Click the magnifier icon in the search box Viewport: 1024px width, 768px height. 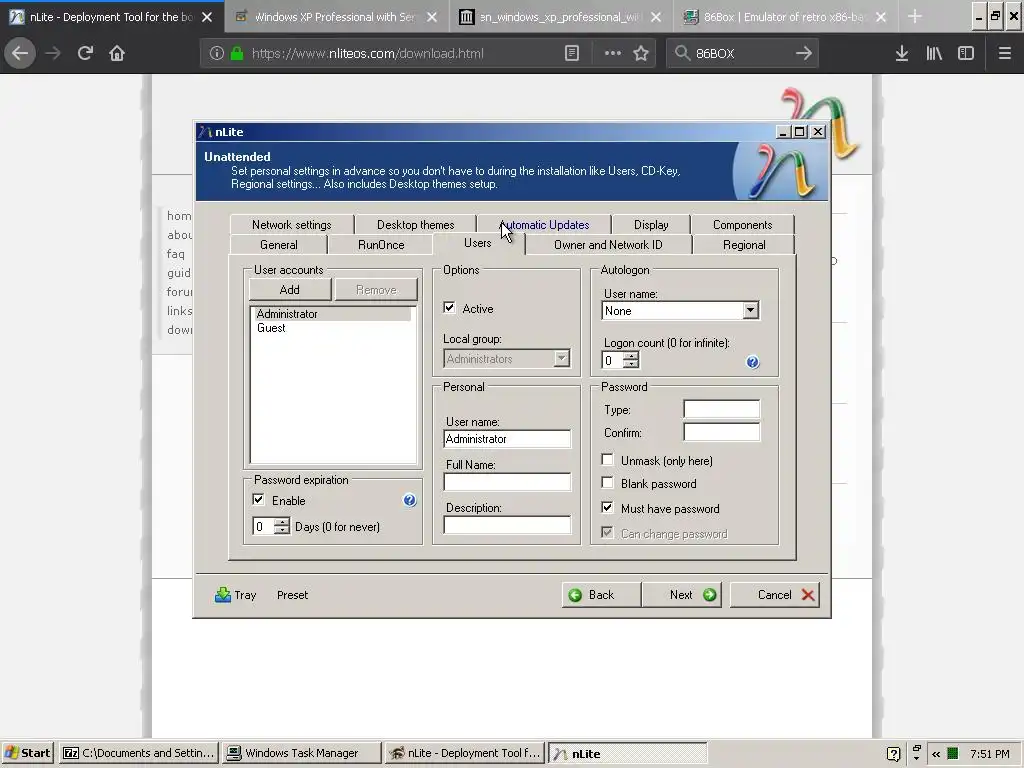682,54
